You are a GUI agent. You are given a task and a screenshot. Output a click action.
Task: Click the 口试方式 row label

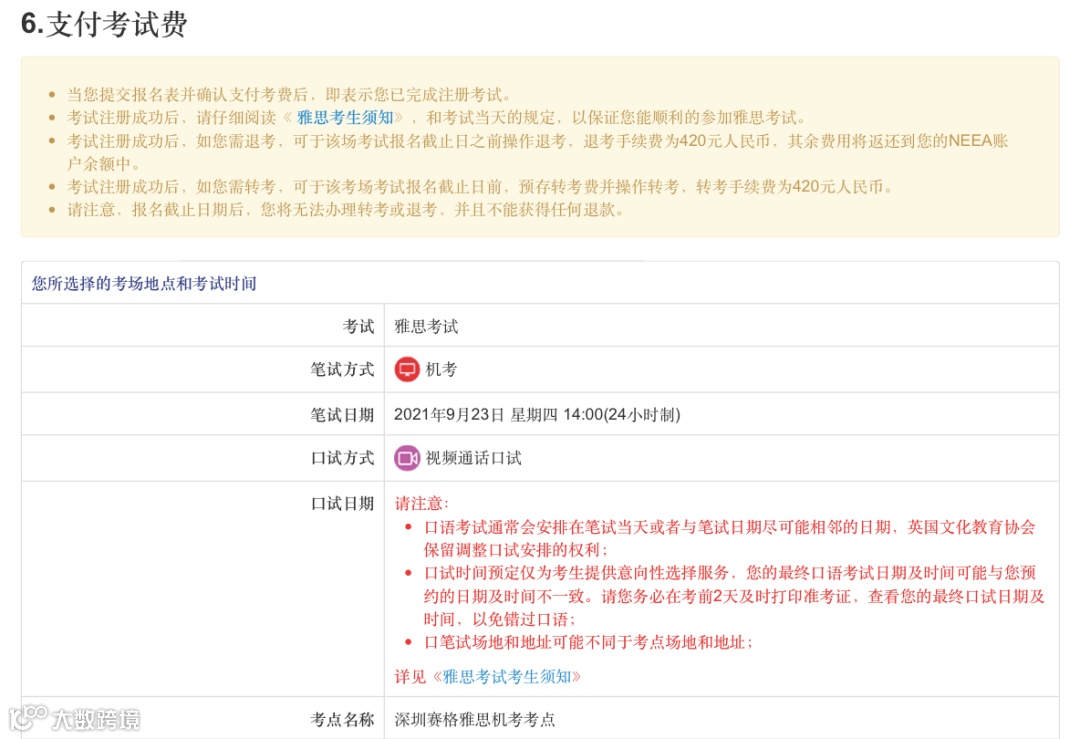pos(342,458)
